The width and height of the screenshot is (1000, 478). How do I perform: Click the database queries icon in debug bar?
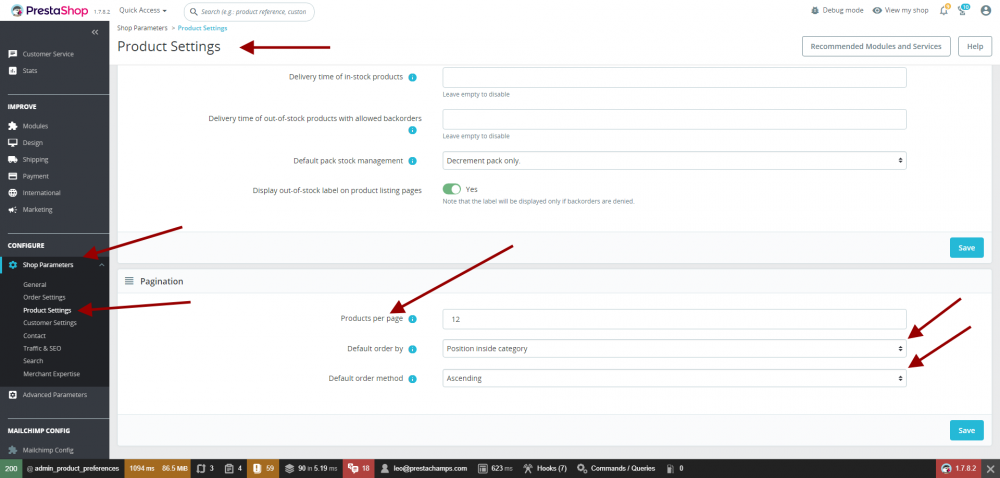289,468
